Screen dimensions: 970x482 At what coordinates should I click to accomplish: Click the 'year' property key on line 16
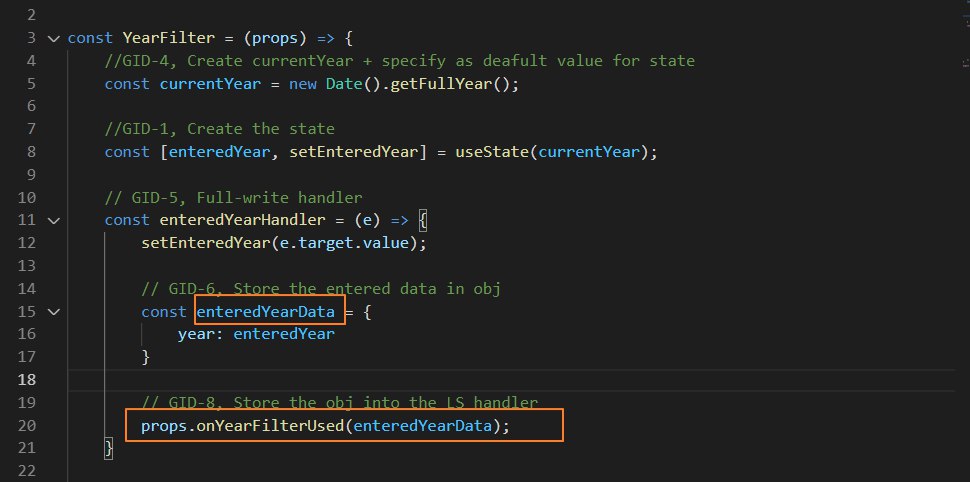(x=196, y=334)
